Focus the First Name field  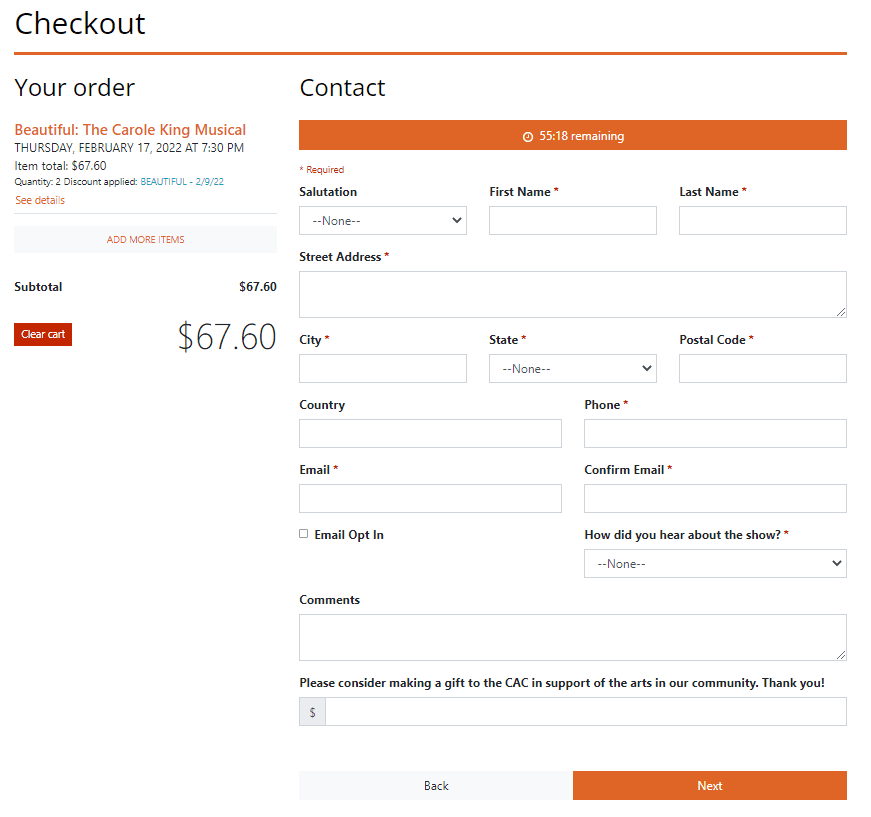pyautogui.click(x=573, y=220)
